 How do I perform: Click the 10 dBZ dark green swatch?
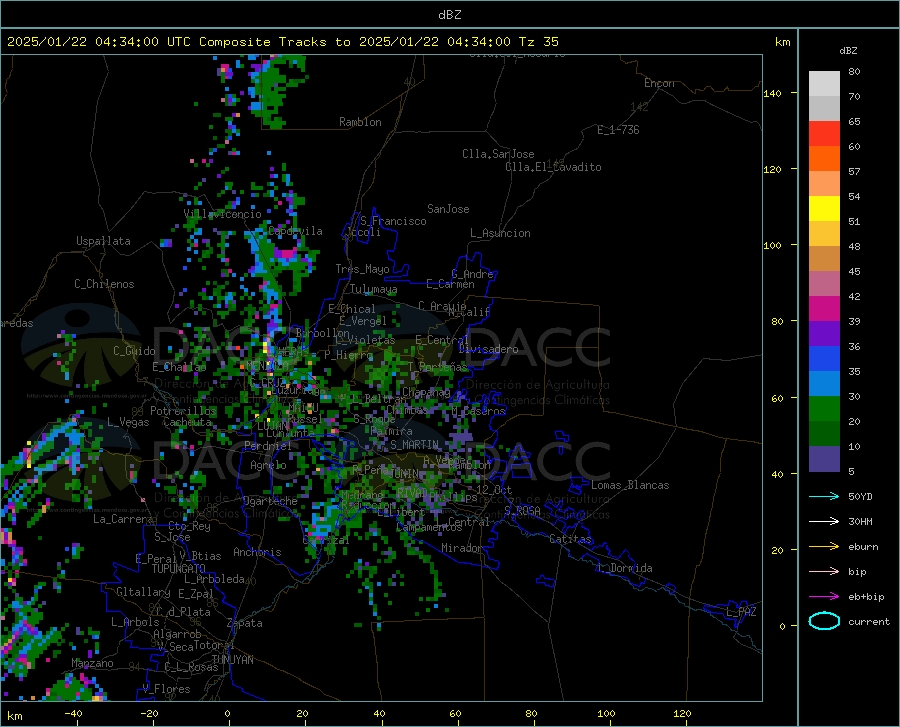point(824,434)
